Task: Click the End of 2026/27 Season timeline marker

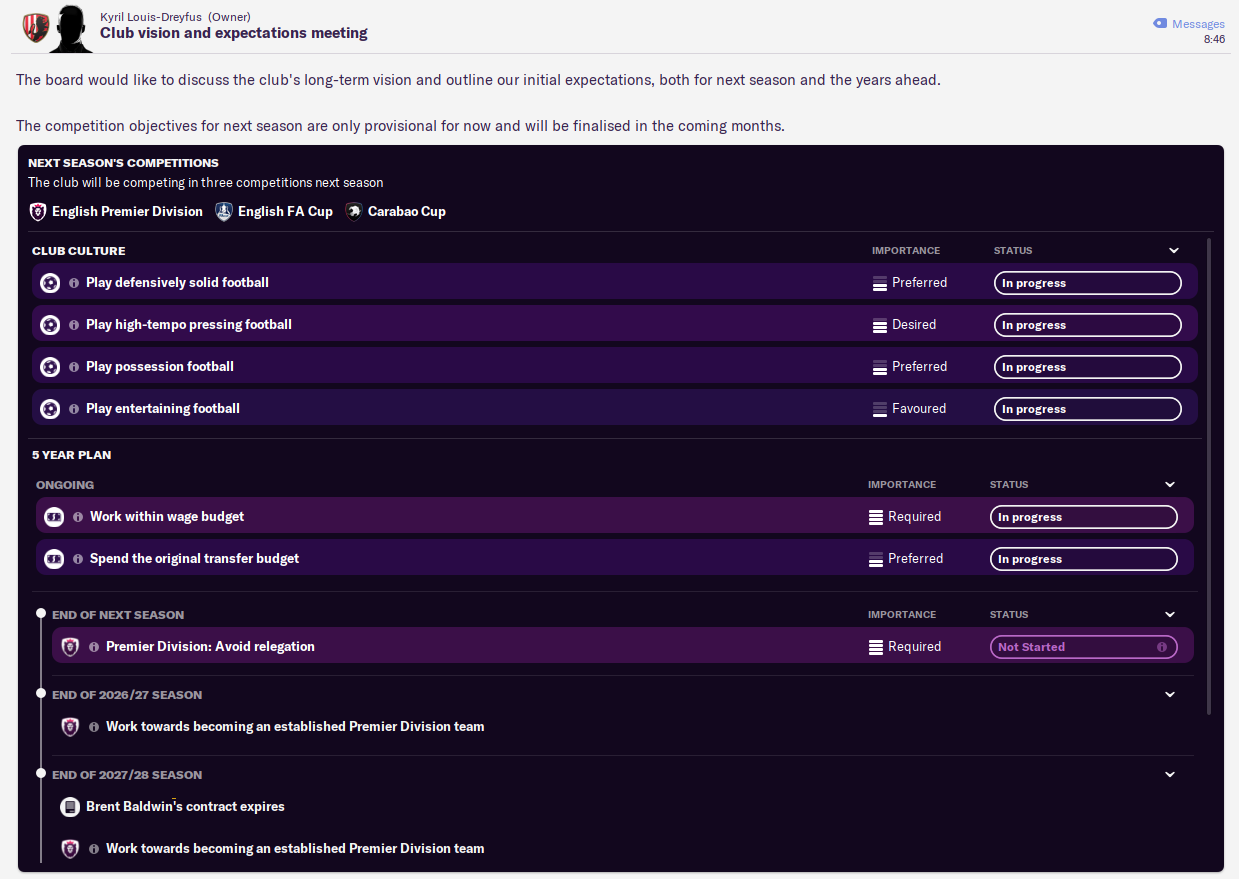Action: pos(41,693)
